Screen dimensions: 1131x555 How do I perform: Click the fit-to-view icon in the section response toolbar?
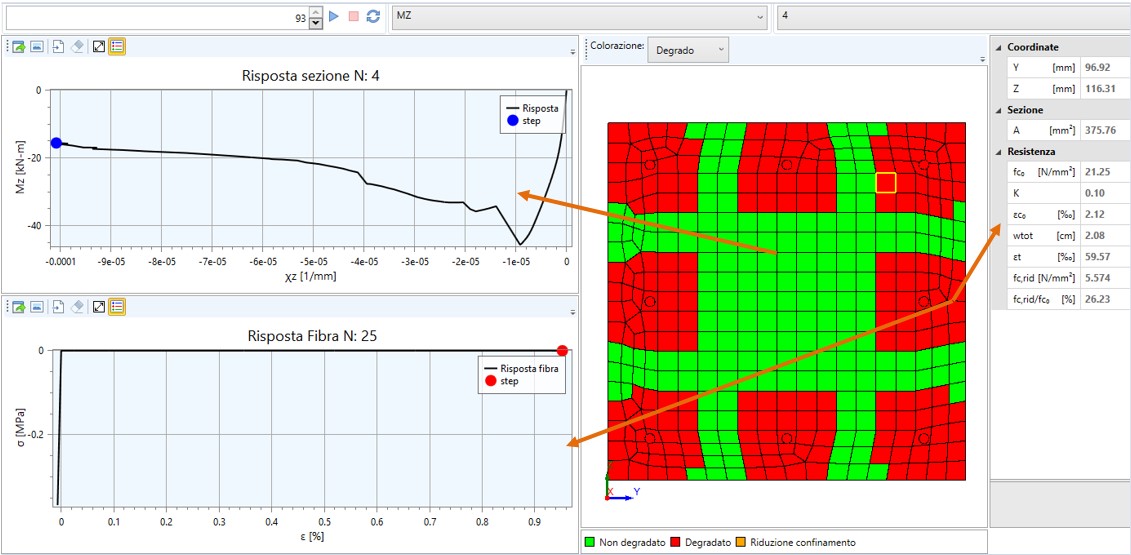coord(99,46)
